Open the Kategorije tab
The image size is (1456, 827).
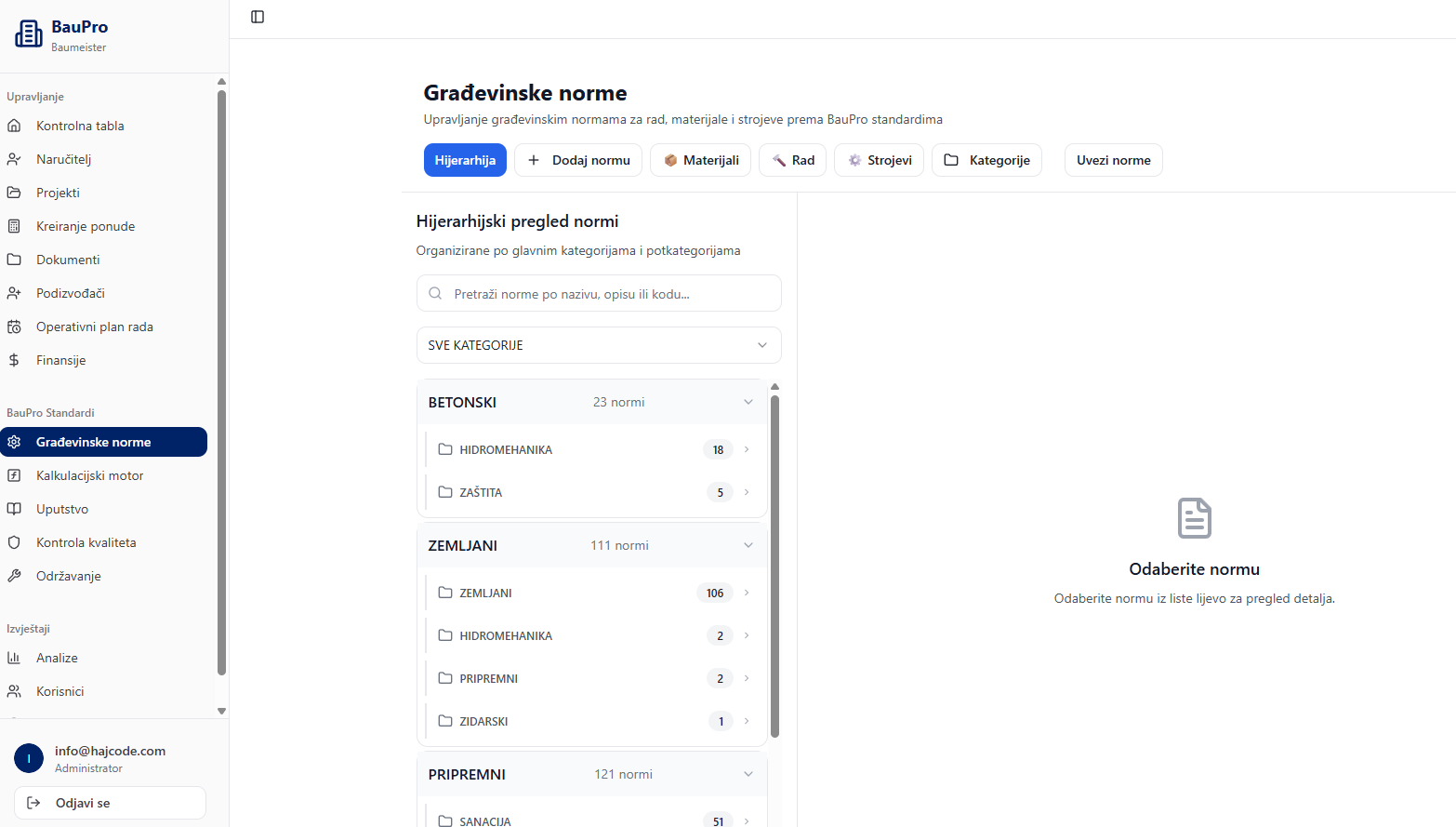tap(986, 160)
